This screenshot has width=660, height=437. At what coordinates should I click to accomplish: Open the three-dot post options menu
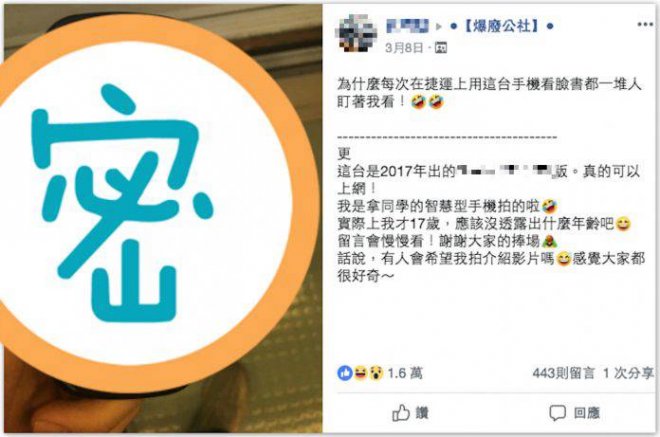[645, 25]
